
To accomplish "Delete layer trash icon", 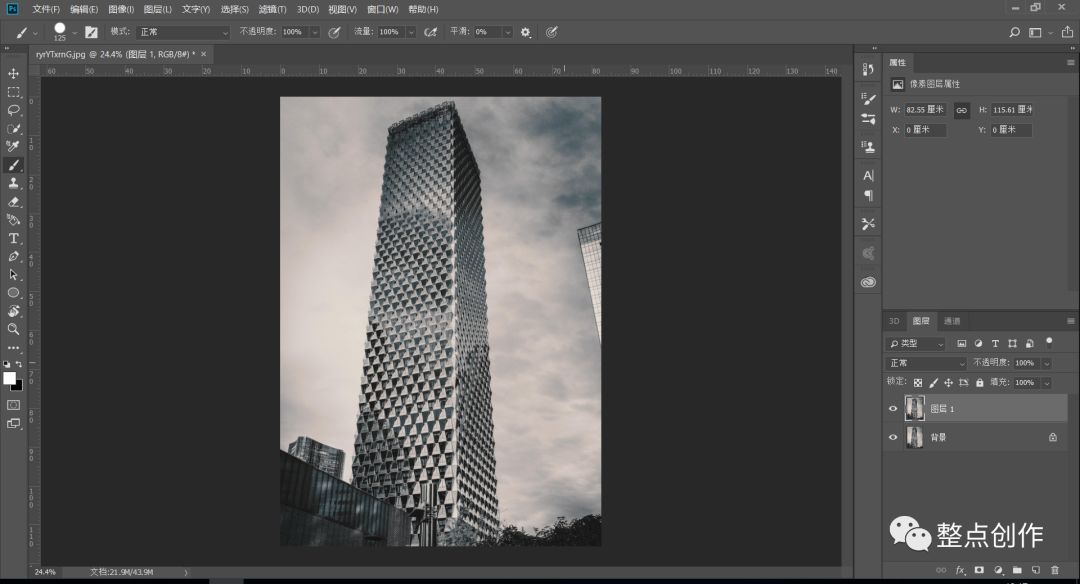I will (x=1055, y=570).
